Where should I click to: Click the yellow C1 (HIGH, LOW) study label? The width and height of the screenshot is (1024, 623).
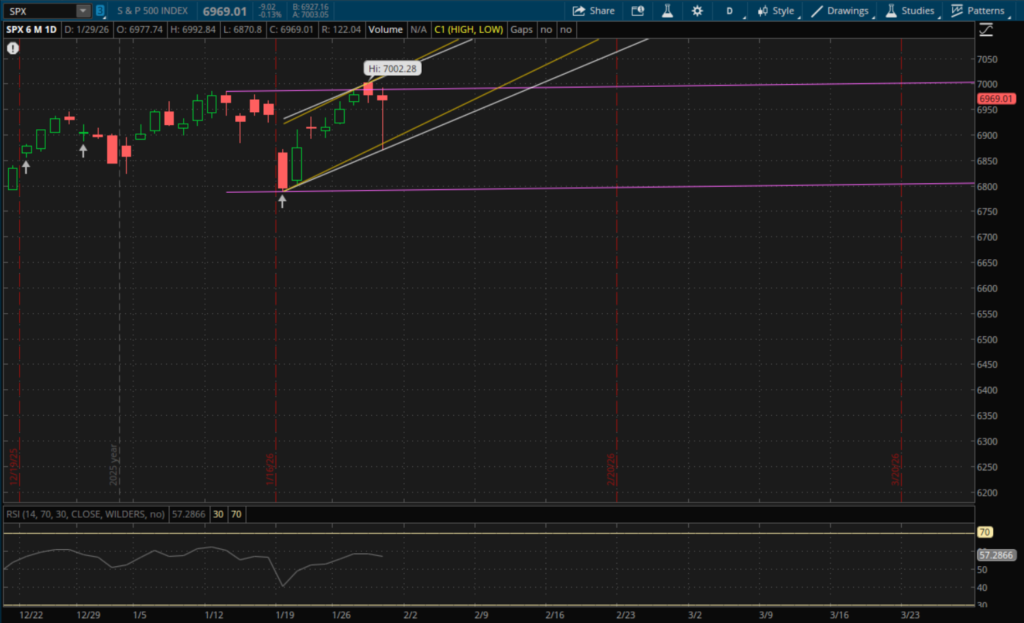(468, 30)
